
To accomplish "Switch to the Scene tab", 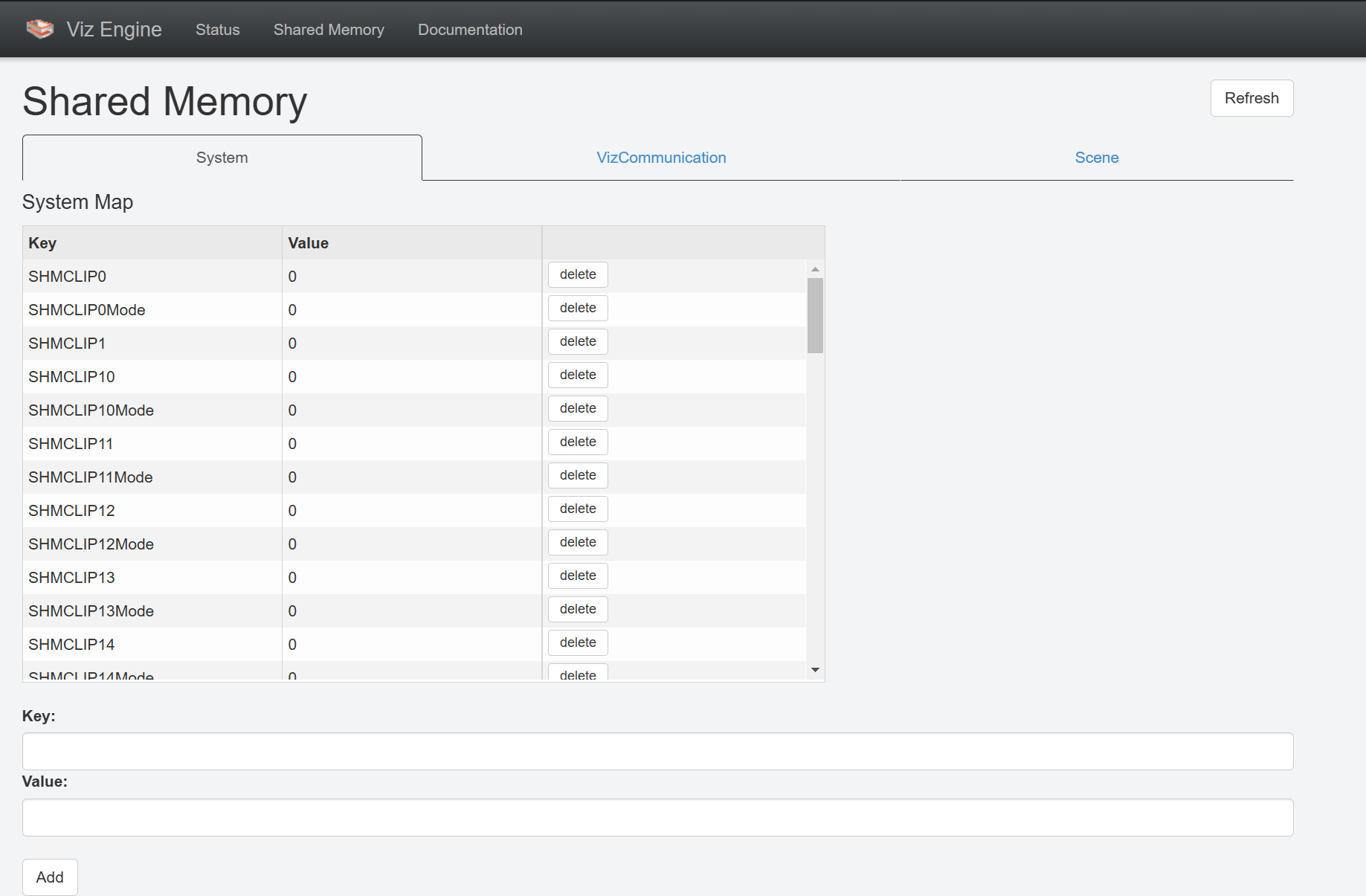I will 1096,158.
